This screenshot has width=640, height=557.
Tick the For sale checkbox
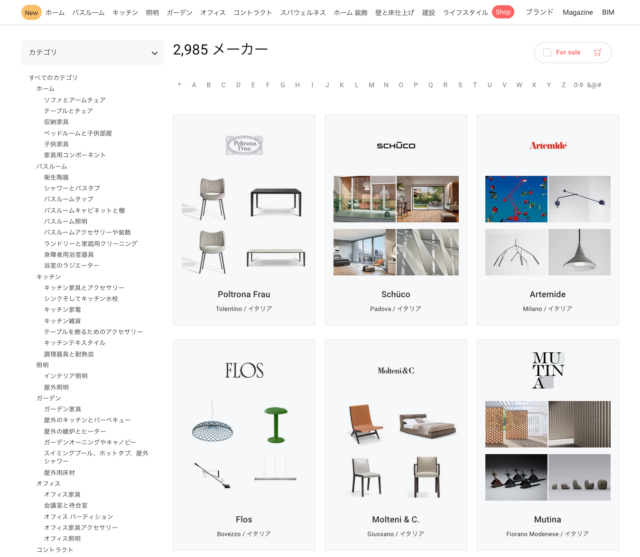click(x=547, y=52)
